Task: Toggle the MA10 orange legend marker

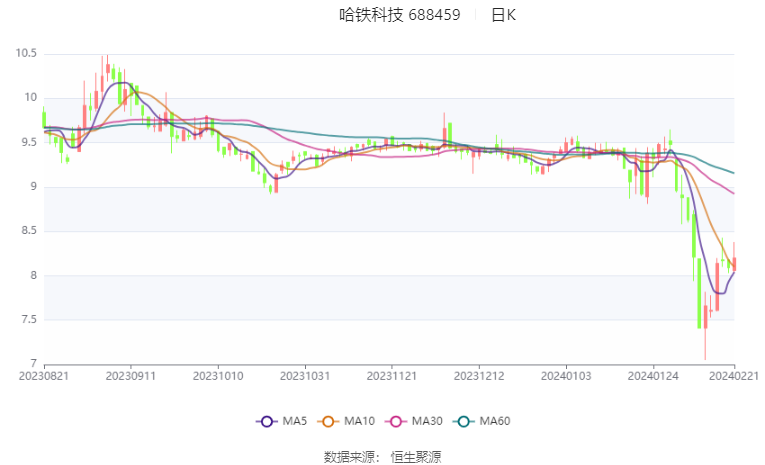Action: coord(328,421)
